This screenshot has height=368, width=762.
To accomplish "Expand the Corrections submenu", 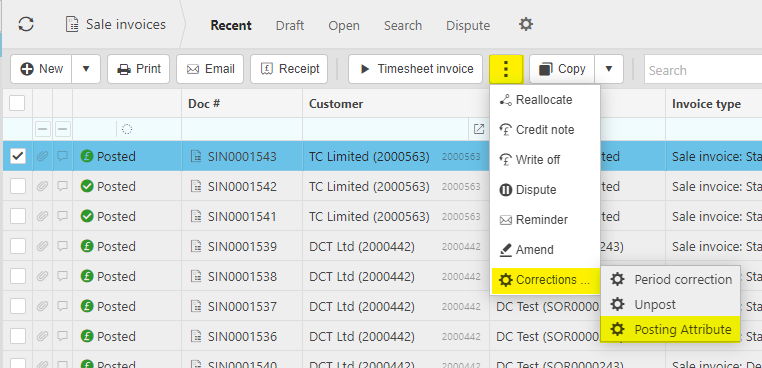I will [x=545, y=280].
